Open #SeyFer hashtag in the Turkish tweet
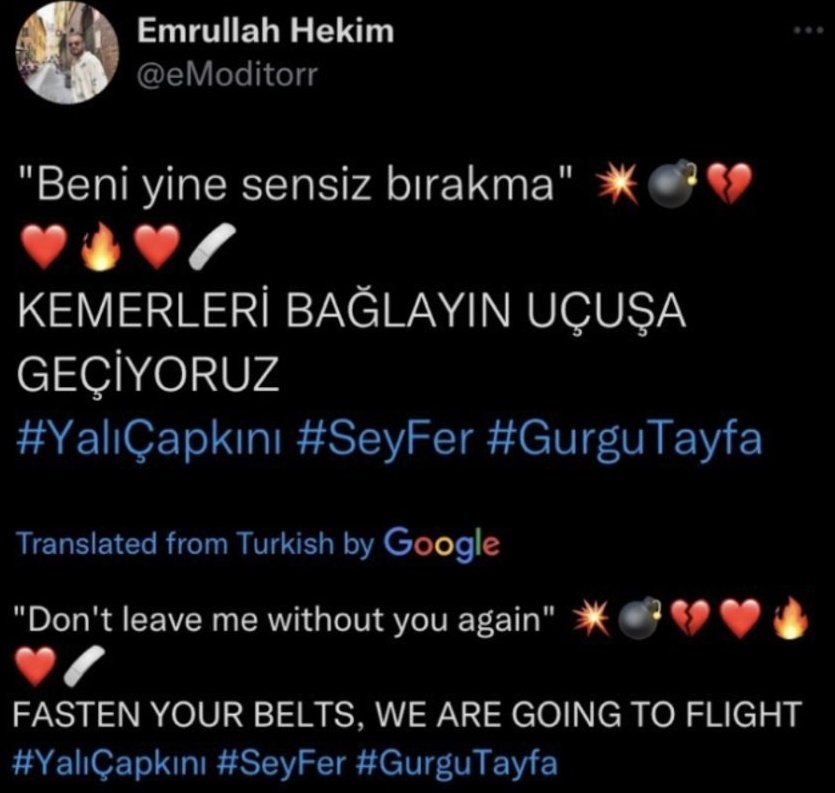The image size is (835, 793). coord(385,440)
